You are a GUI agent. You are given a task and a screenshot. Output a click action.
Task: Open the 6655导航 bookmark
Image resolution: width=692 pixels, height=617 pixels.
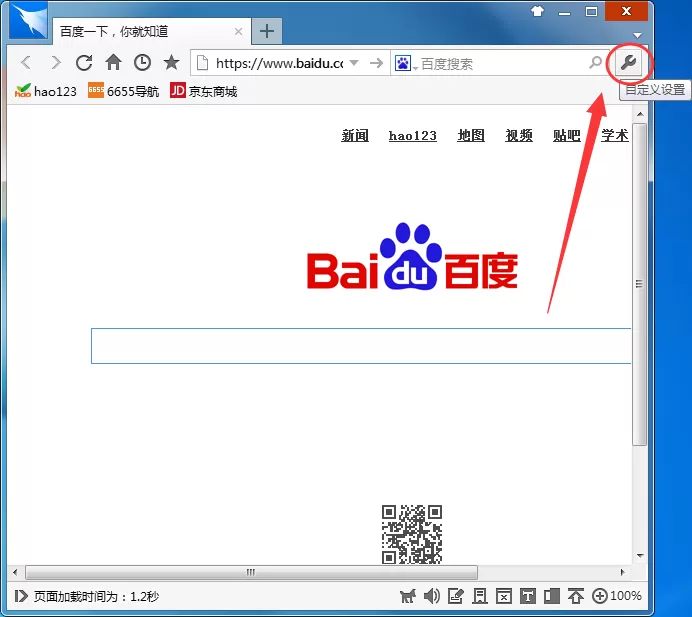click(x=123, y=91)
